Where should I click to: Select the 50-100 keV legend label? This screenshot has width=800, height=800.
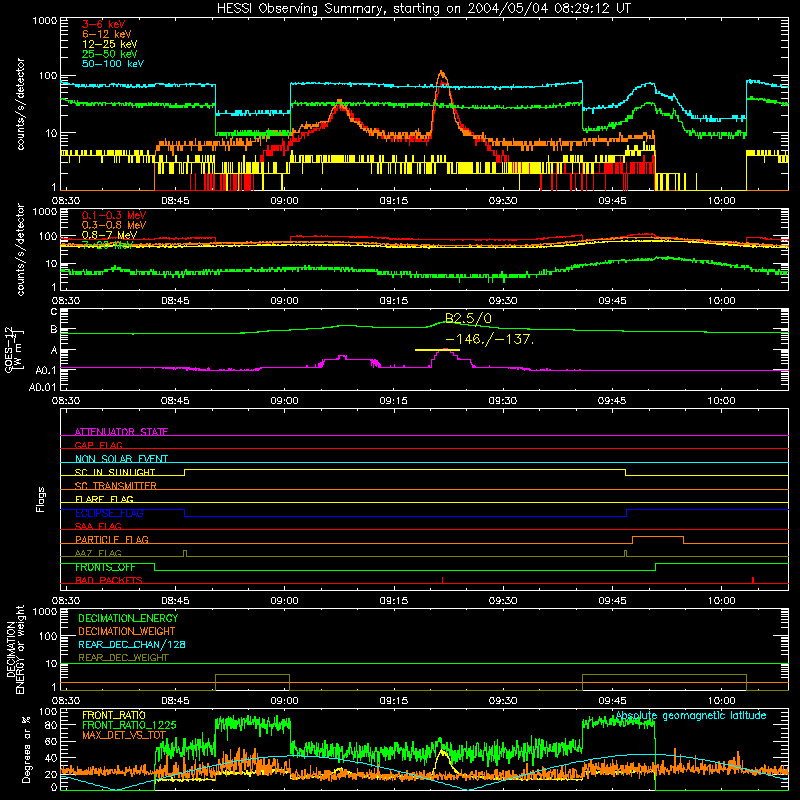pos(113,64)
